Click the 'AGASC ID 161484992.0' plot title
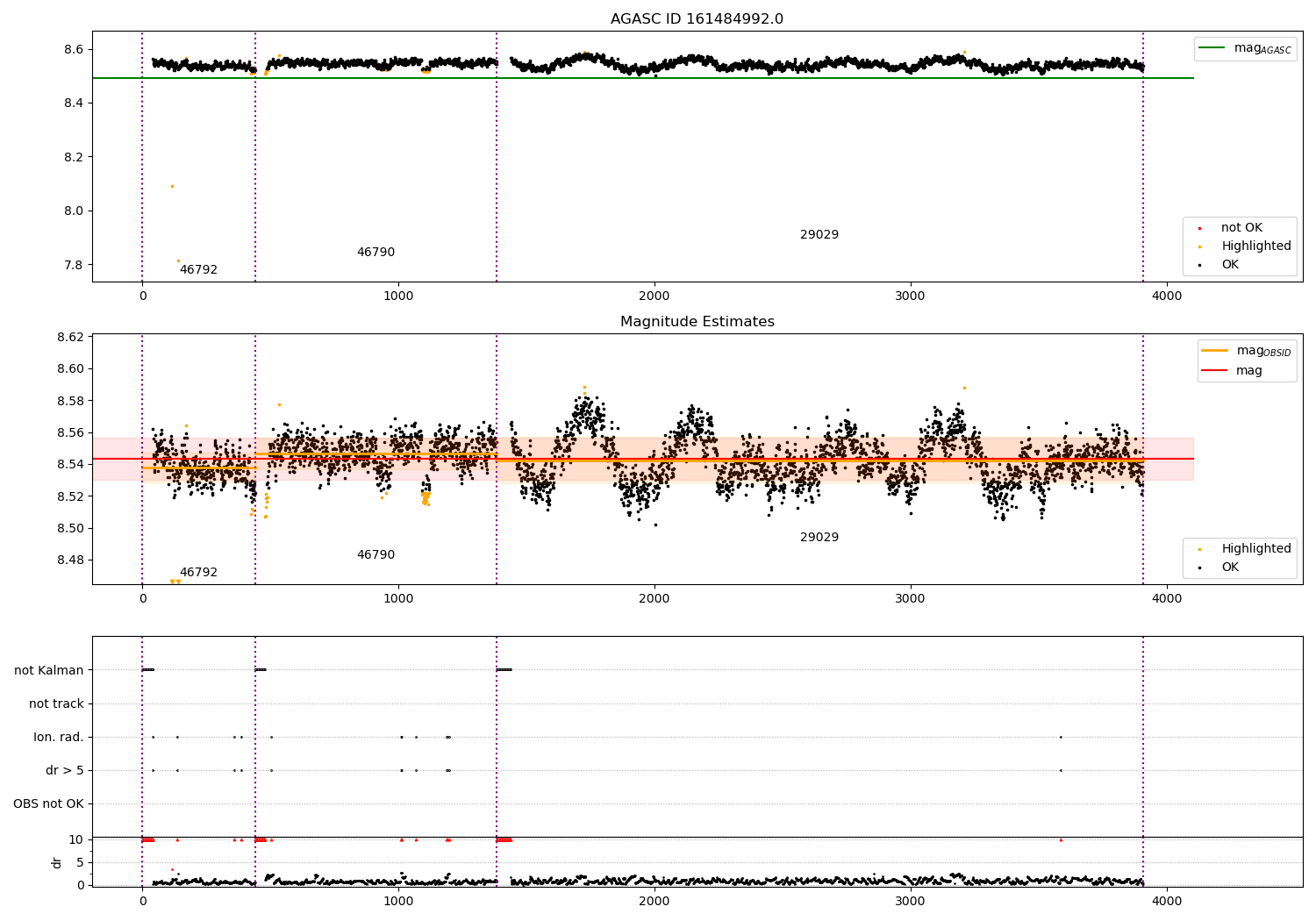 tap(697, 19)
